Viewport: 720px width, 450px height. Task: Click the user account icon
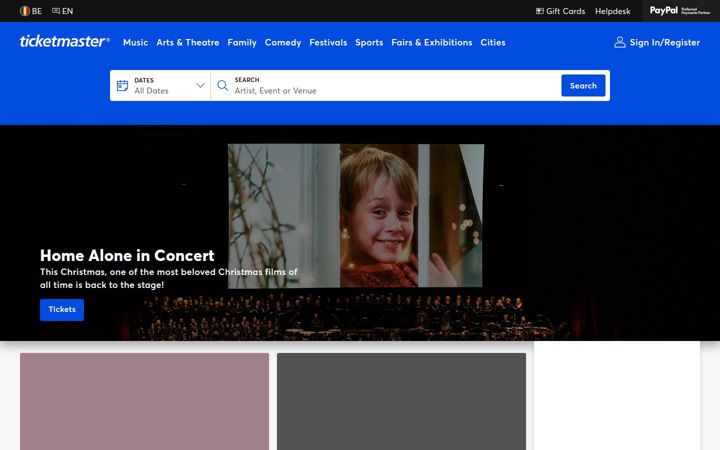(619, 42)
